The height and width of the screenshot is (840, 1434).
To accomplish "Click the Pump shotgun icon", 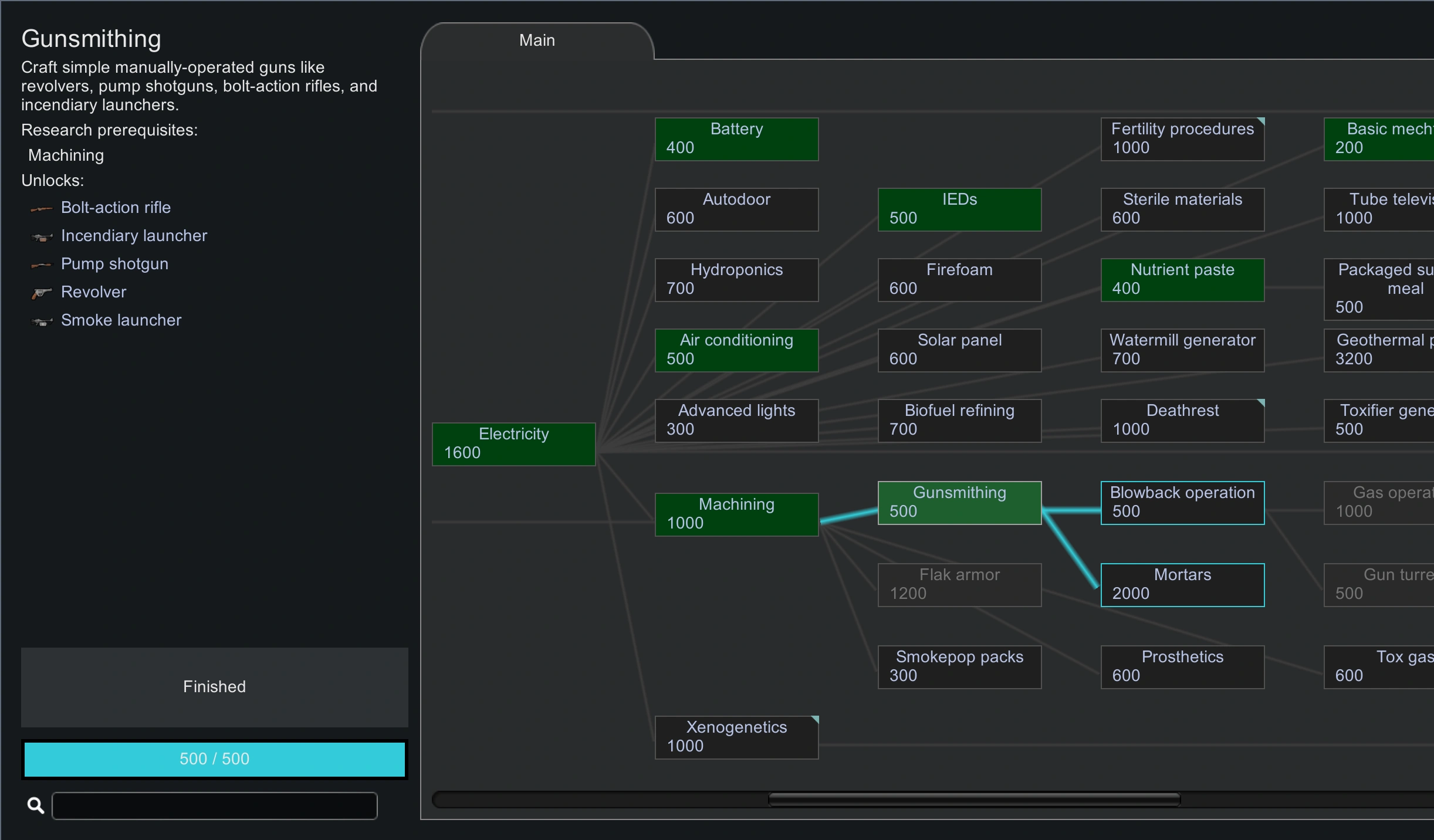I will tap(41, 265).
